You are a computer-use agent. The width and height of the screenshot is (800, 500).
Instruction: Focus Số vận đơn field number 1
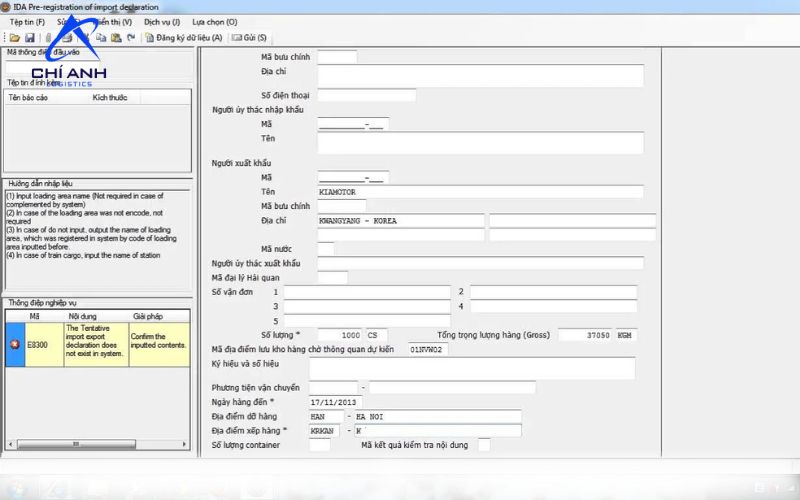pyautogui.click(x=367, y=292)
